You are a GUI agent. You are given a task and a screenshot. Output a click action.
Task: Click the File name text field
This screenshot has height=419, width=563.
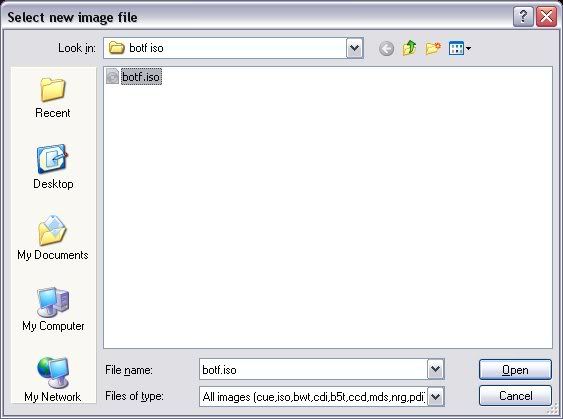pyautogui.click(x=313, y=369)
